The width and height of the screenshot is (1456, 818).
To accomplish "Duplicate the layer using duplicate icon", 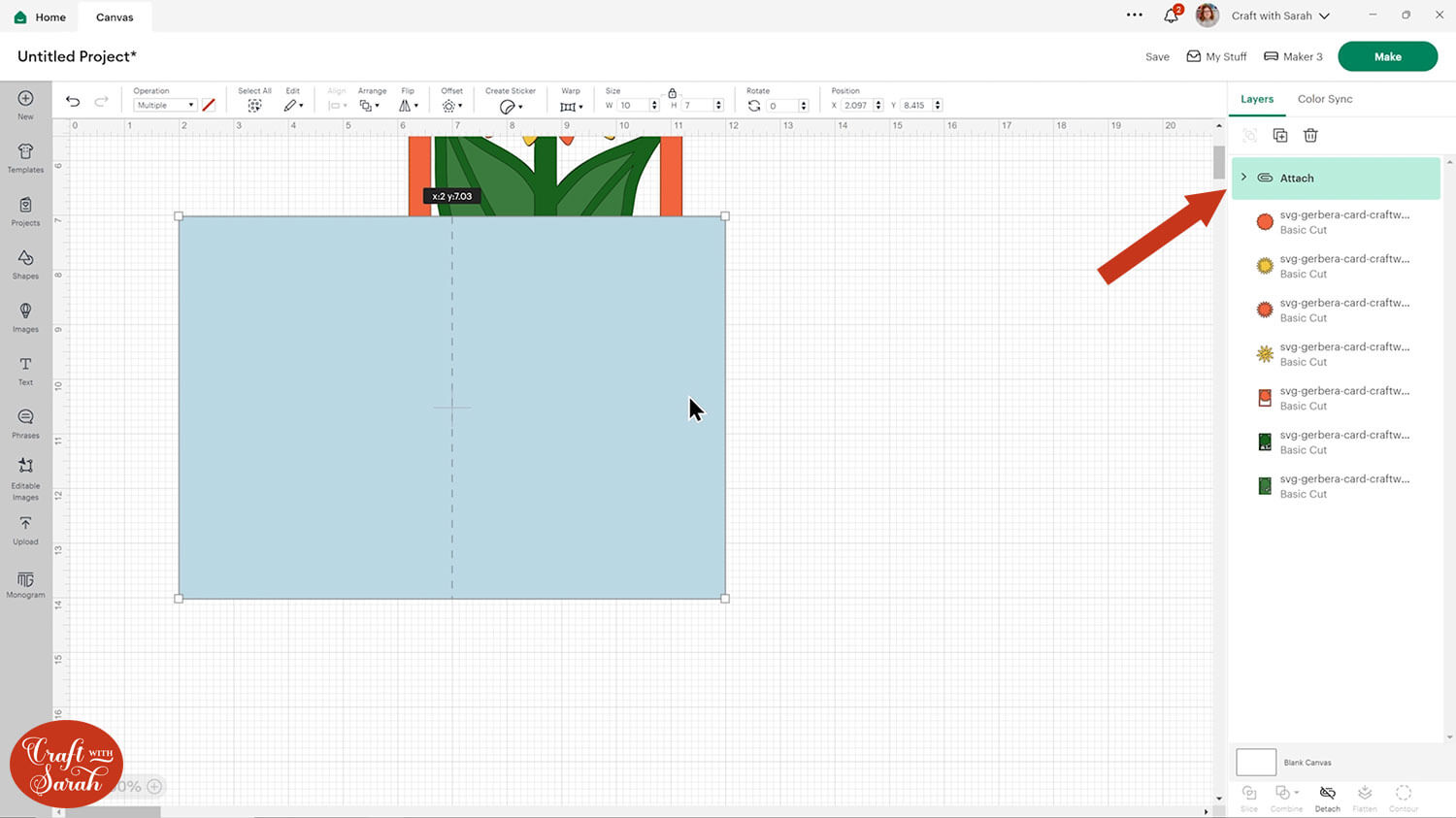I will tap(1280, 136).
